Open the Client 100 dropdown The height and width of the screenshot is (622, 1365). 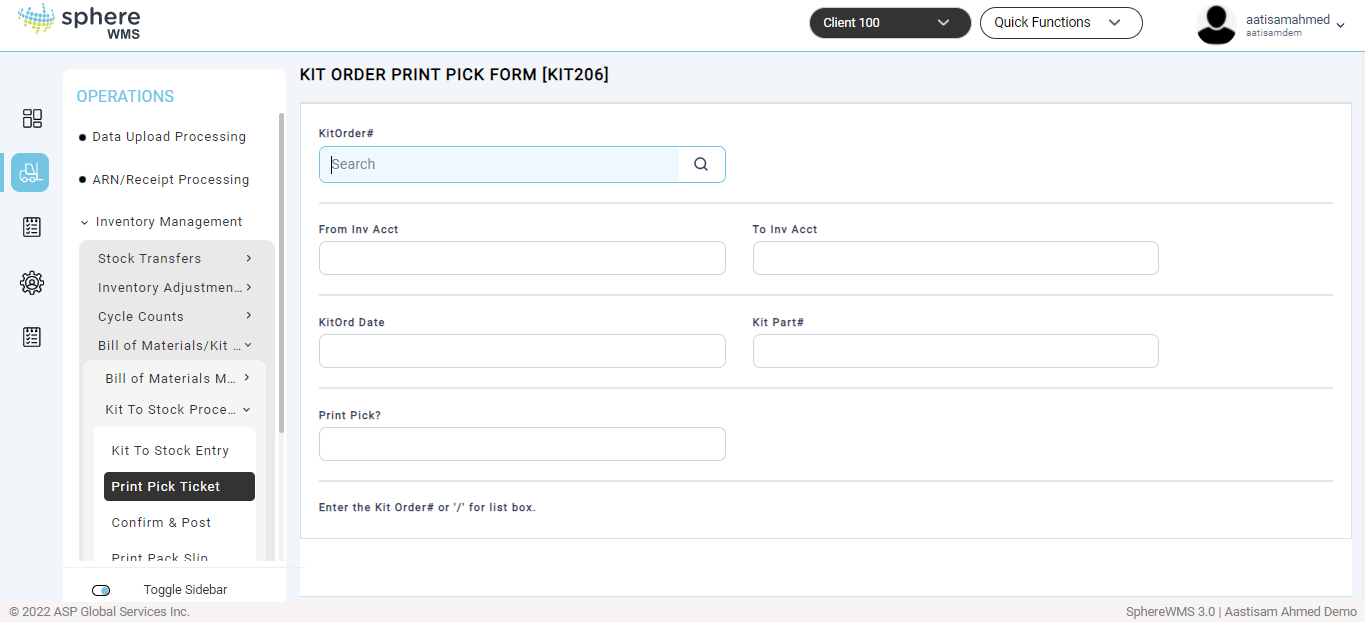890,23
